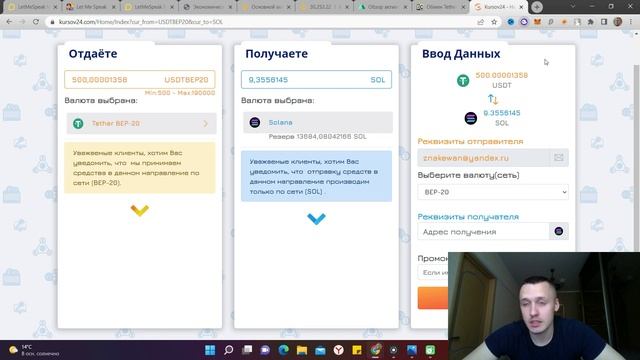This screenshot has height=360, width=640.
Task: Select Tether BEP-20 give currency
Action: pos(141,123)
